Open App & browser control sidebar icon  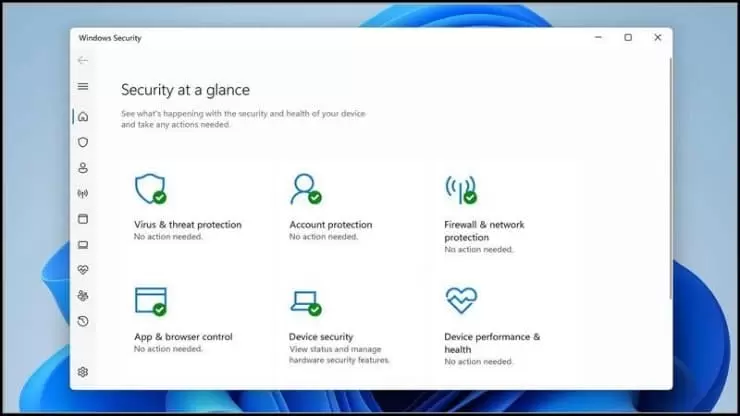click(83, 219)
